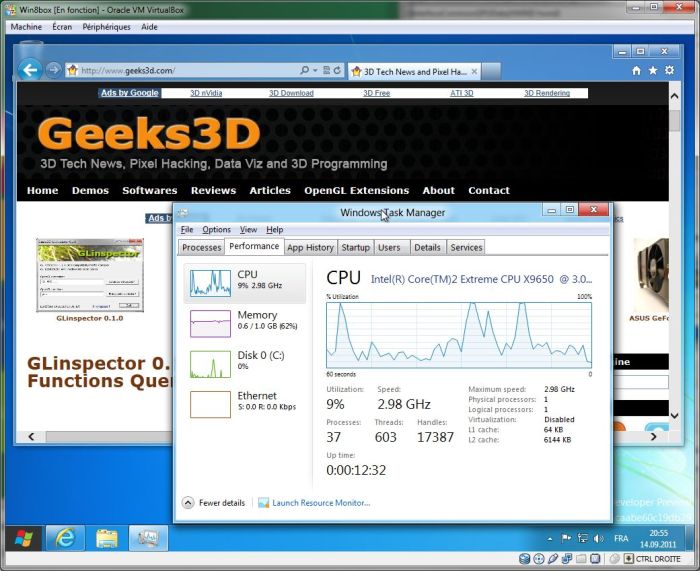The height and width of the screenshot is (571, 700).
Task: Click the search magnifier in the address bar
Action: click(x=305, y=70)
